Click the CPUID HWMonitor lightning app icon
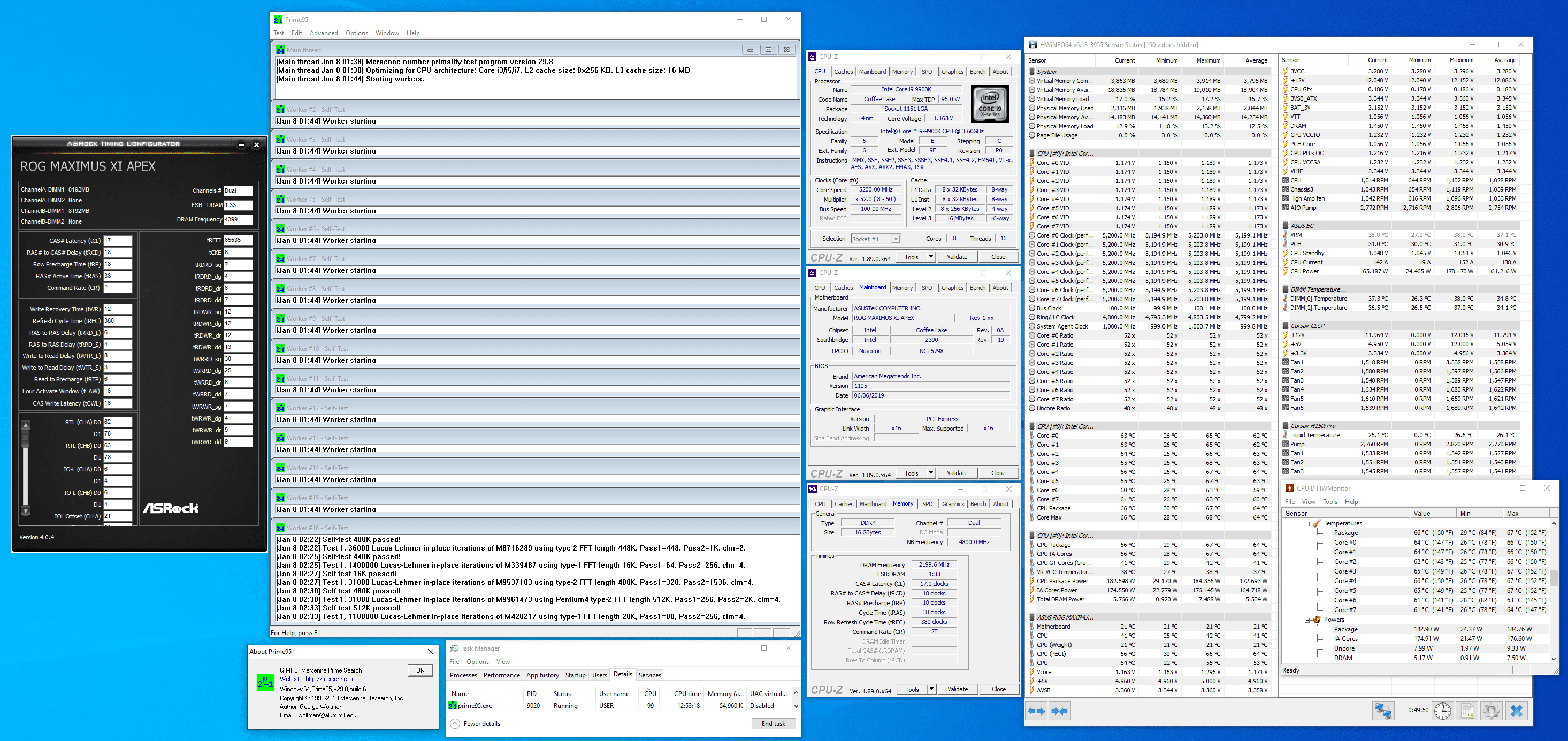1568x741 pixels. click(x=1289, y=488)
